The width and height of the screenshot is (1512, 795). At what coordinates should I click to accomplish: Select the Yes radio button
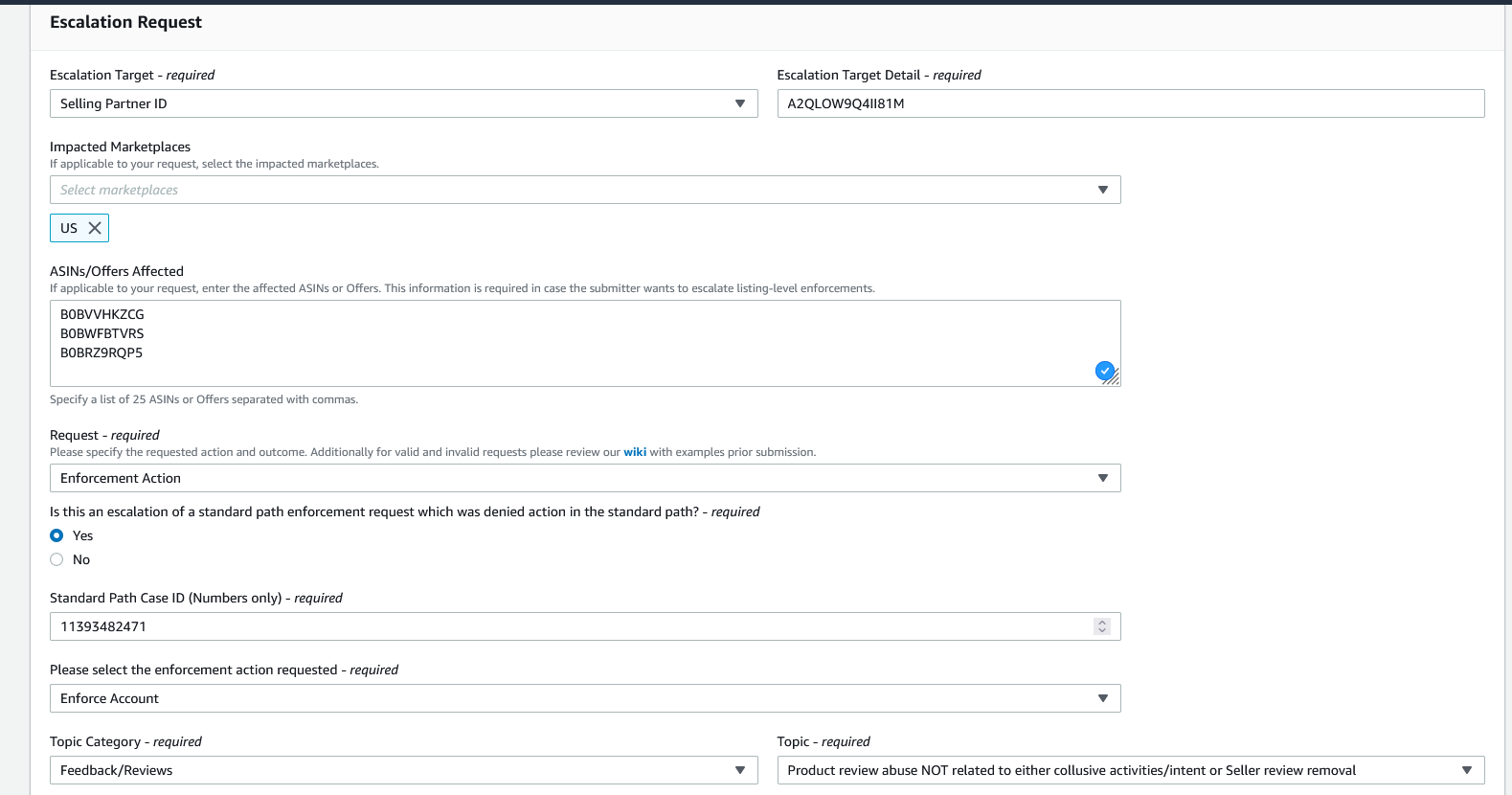(x=56, y=535)
